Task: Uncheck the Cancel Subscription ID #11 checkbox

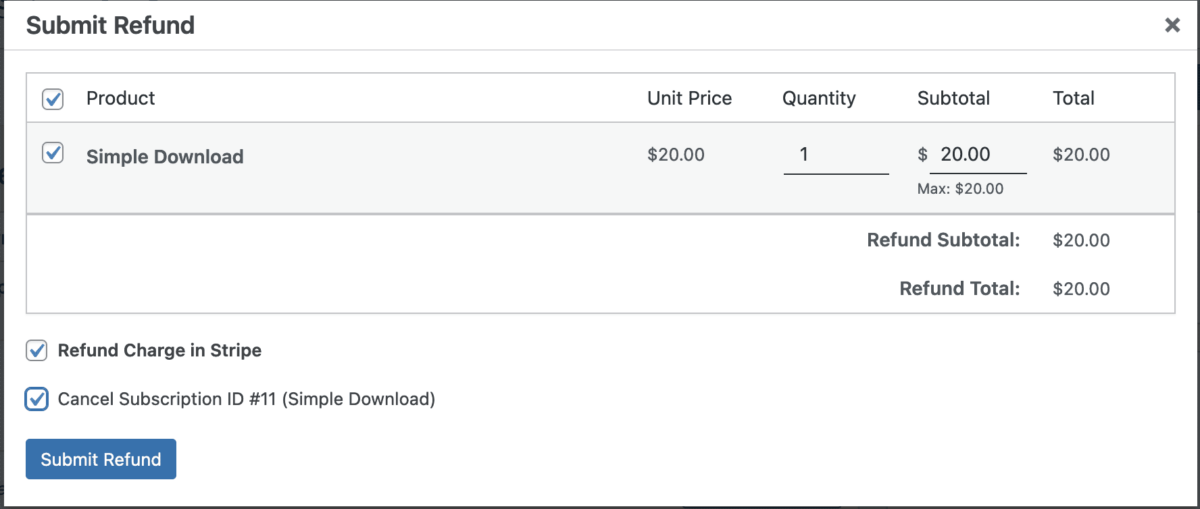Action: pyautogui.click(x=37, y=399)
